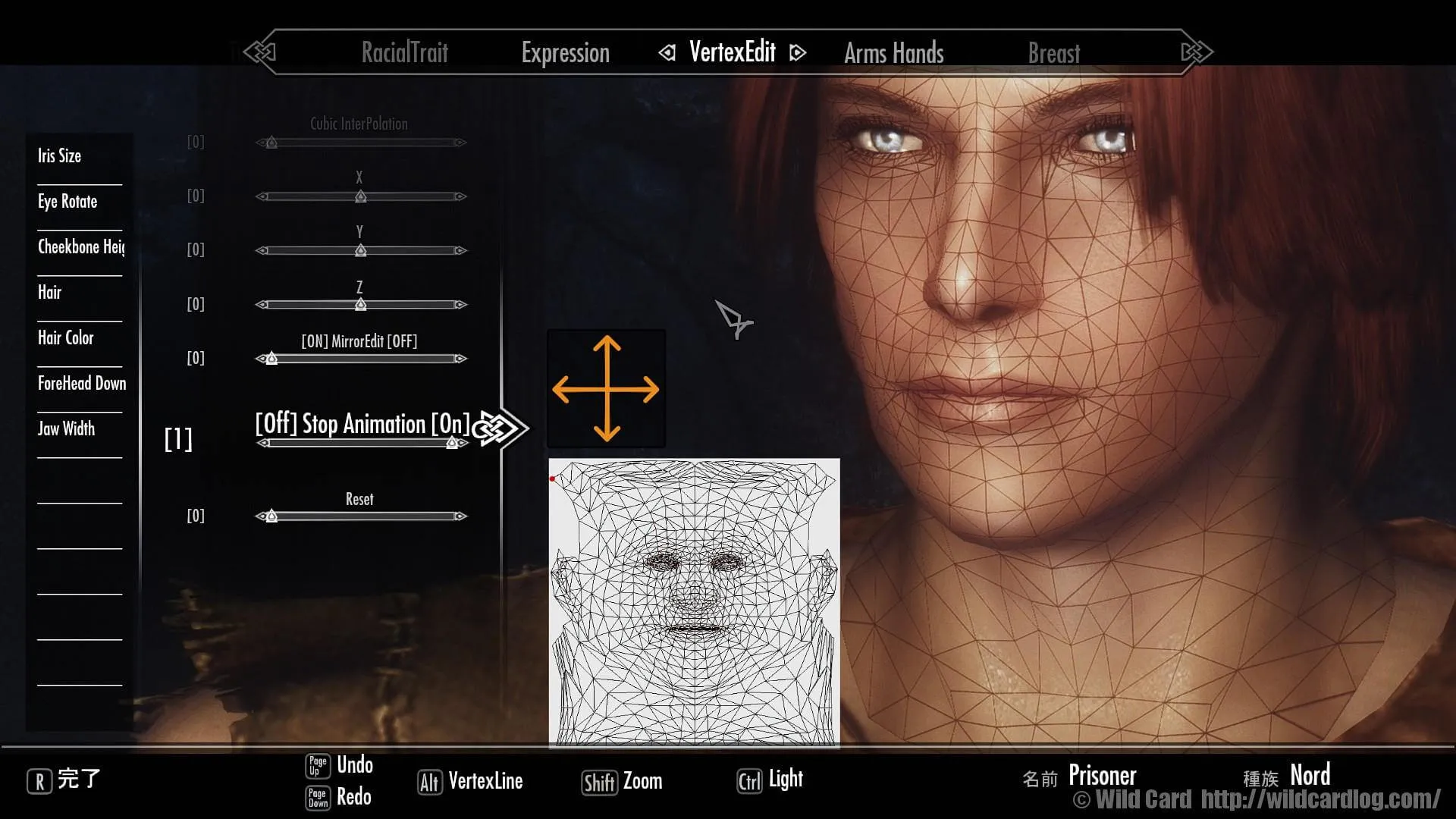This screenshot has height=819, width=1456.
Task: Click the X slider's right-end arrow
Action: 460,196
